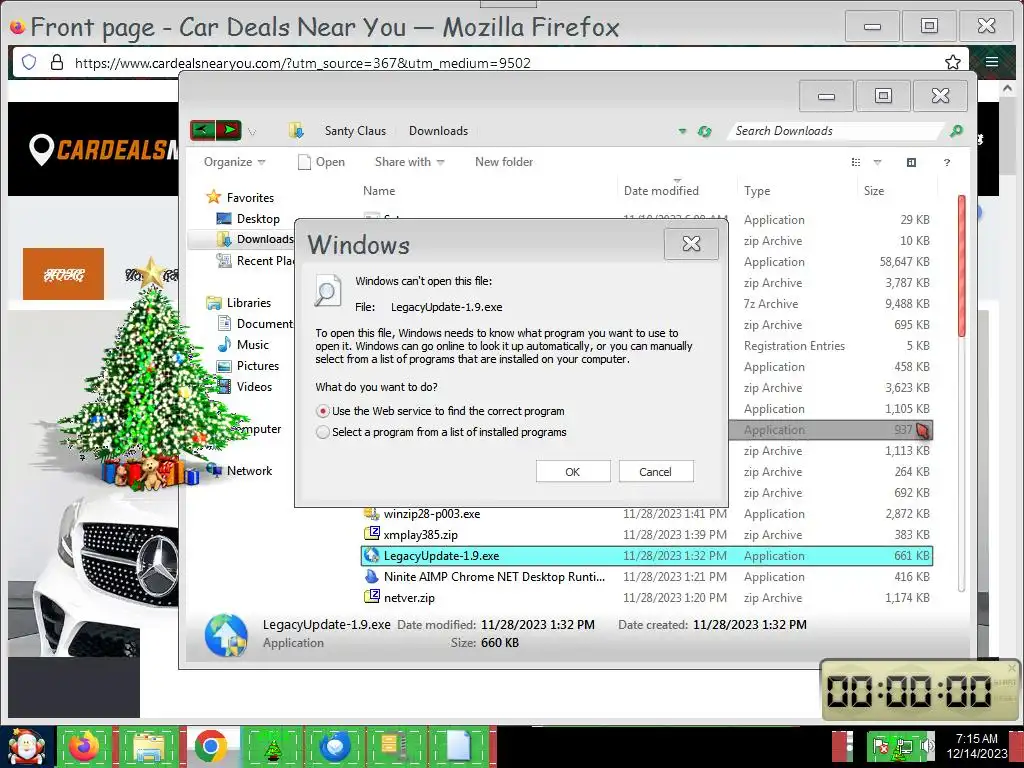
Task: Click New folder in the toolbar
Action: click(504, 162)
